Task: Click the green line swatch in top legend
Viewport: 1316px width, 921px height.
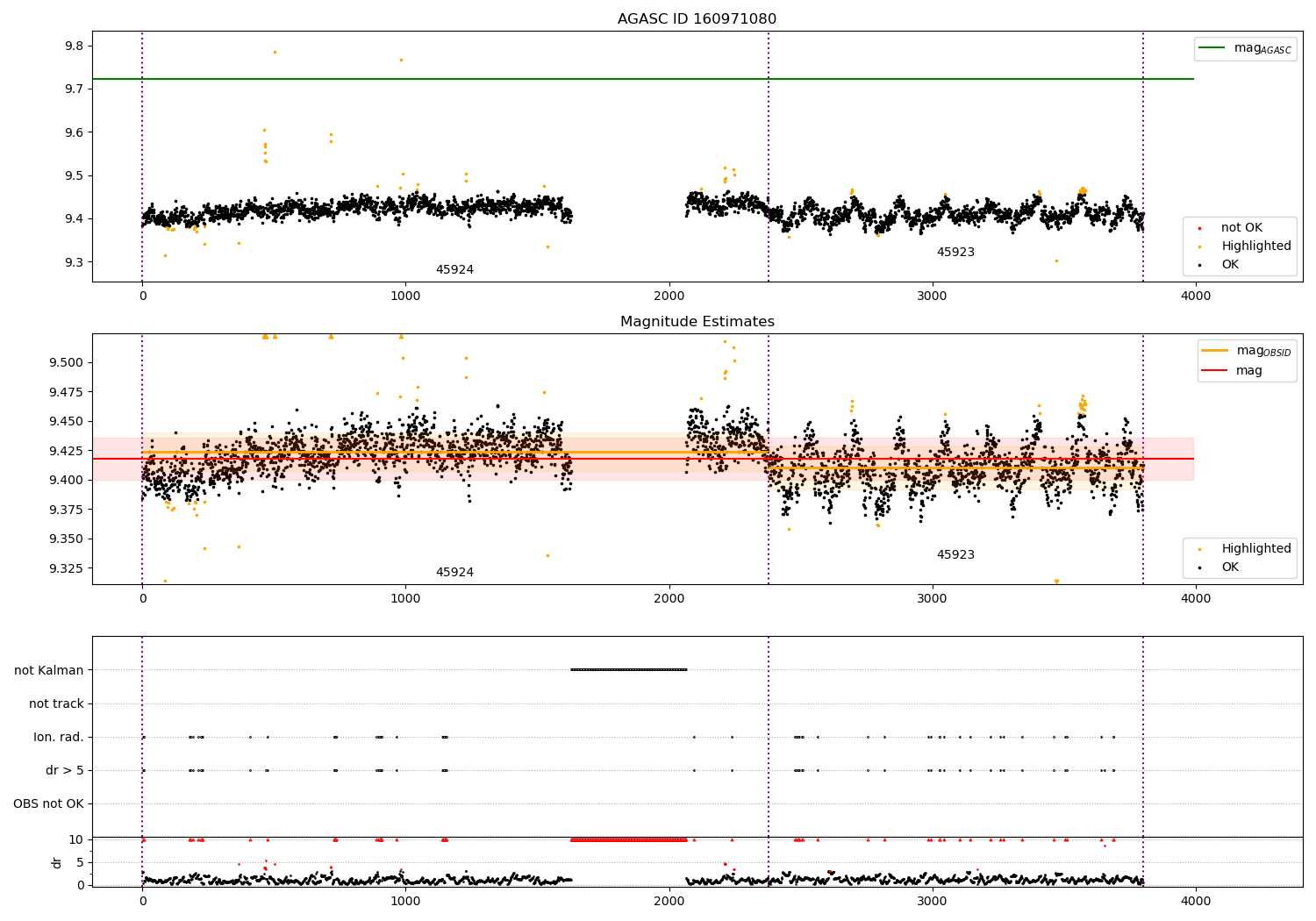Action: click(x=1212, y=48)
